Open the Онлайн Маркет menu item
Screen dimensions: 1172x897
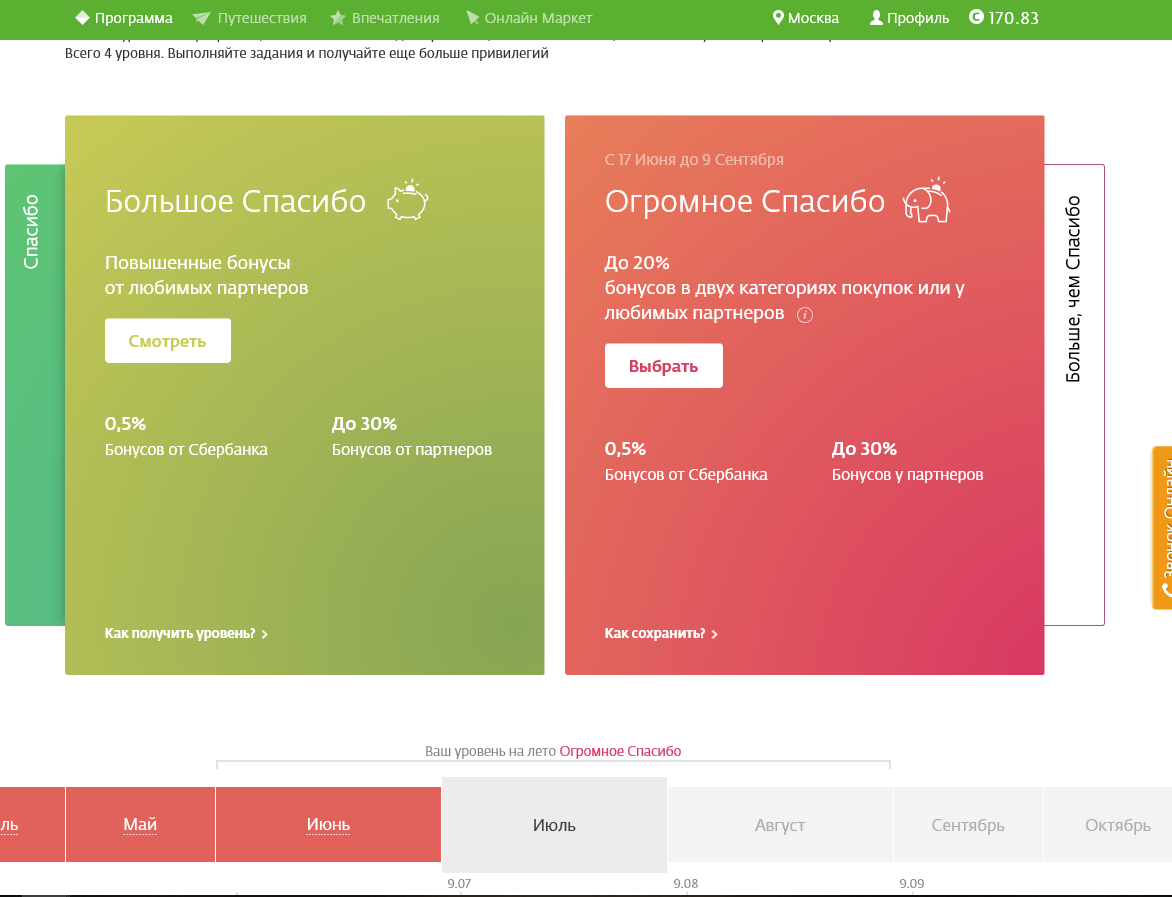click(538, 18)
